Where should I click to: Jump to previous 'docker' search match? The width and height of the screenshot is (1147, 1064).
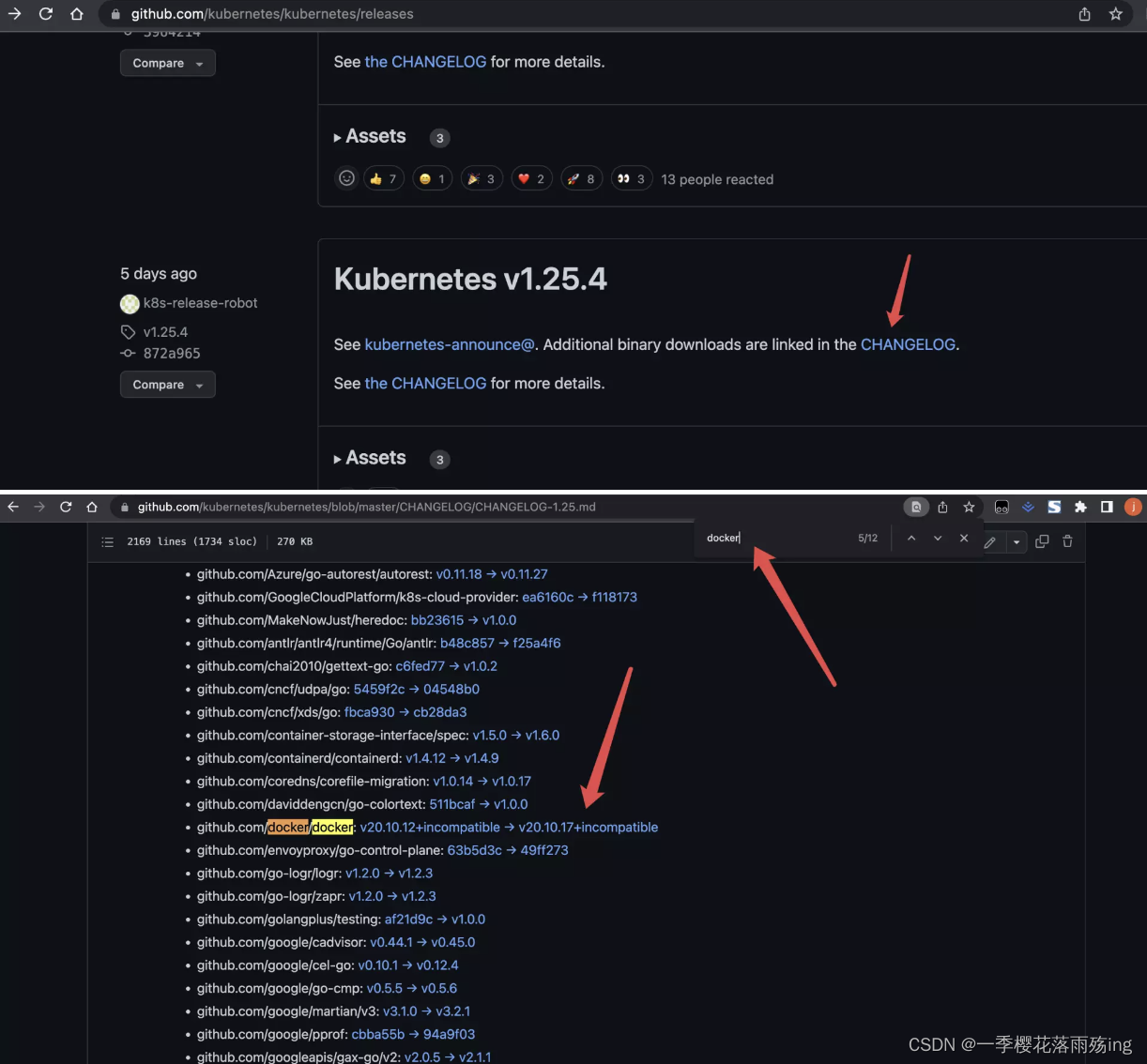point(911,538)
